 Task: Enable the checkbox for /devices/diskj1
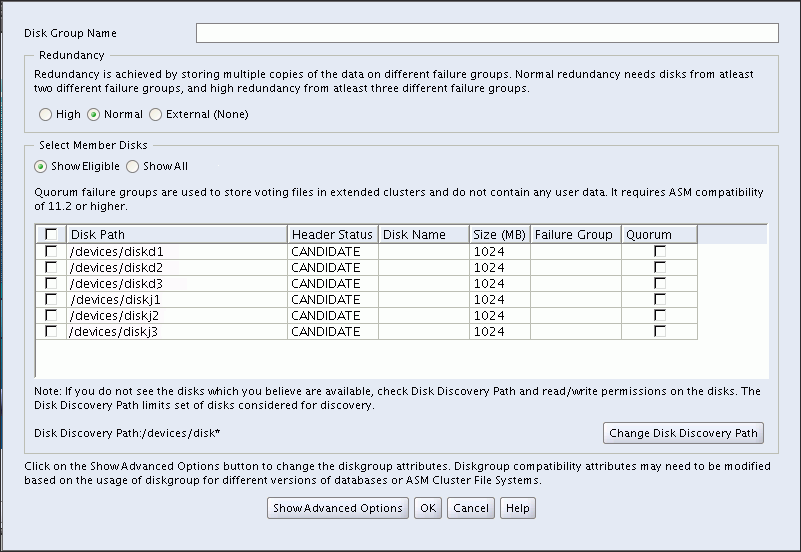point(51,299)
